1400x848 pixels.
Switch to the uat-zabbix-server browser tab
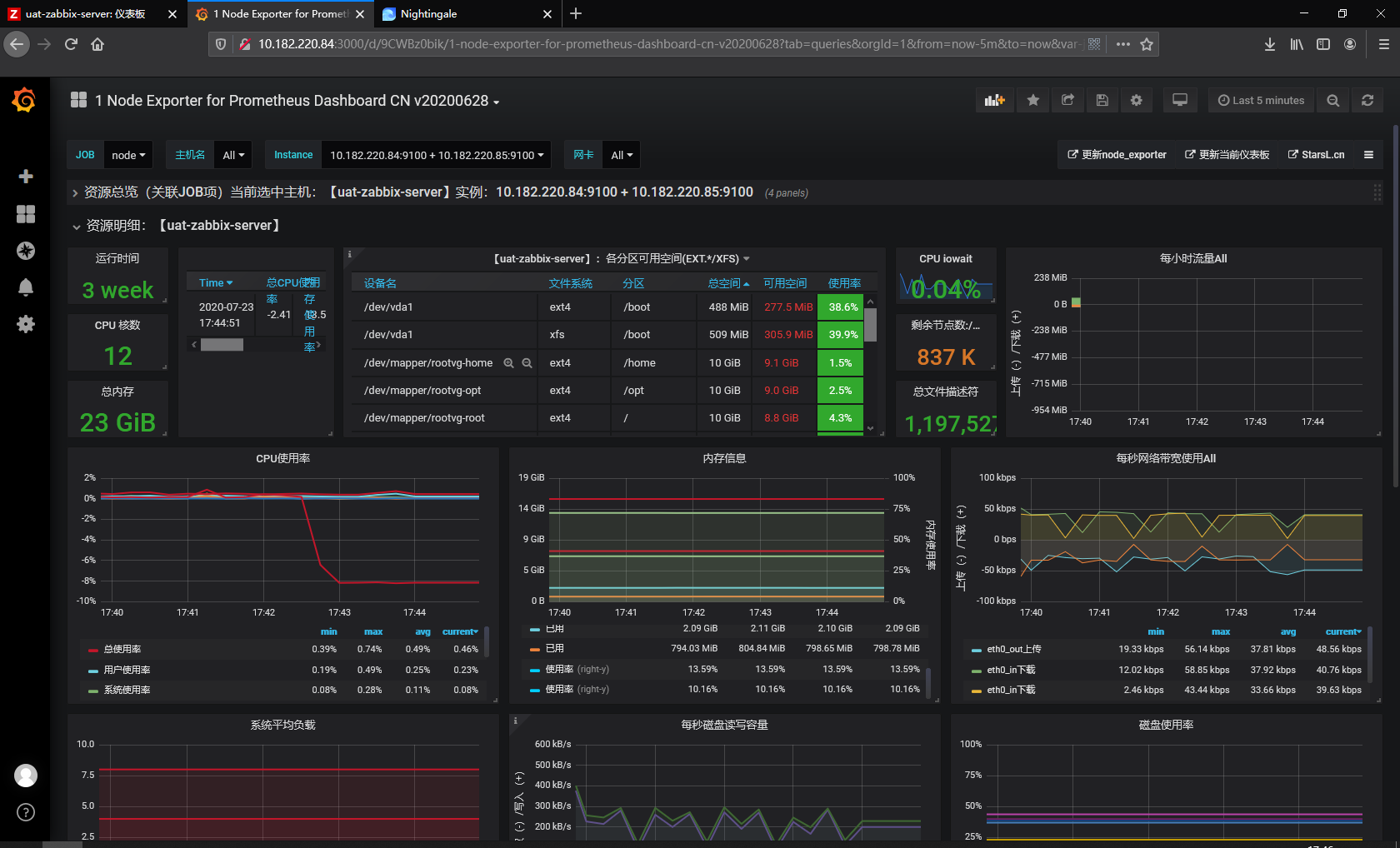point(85,14)
